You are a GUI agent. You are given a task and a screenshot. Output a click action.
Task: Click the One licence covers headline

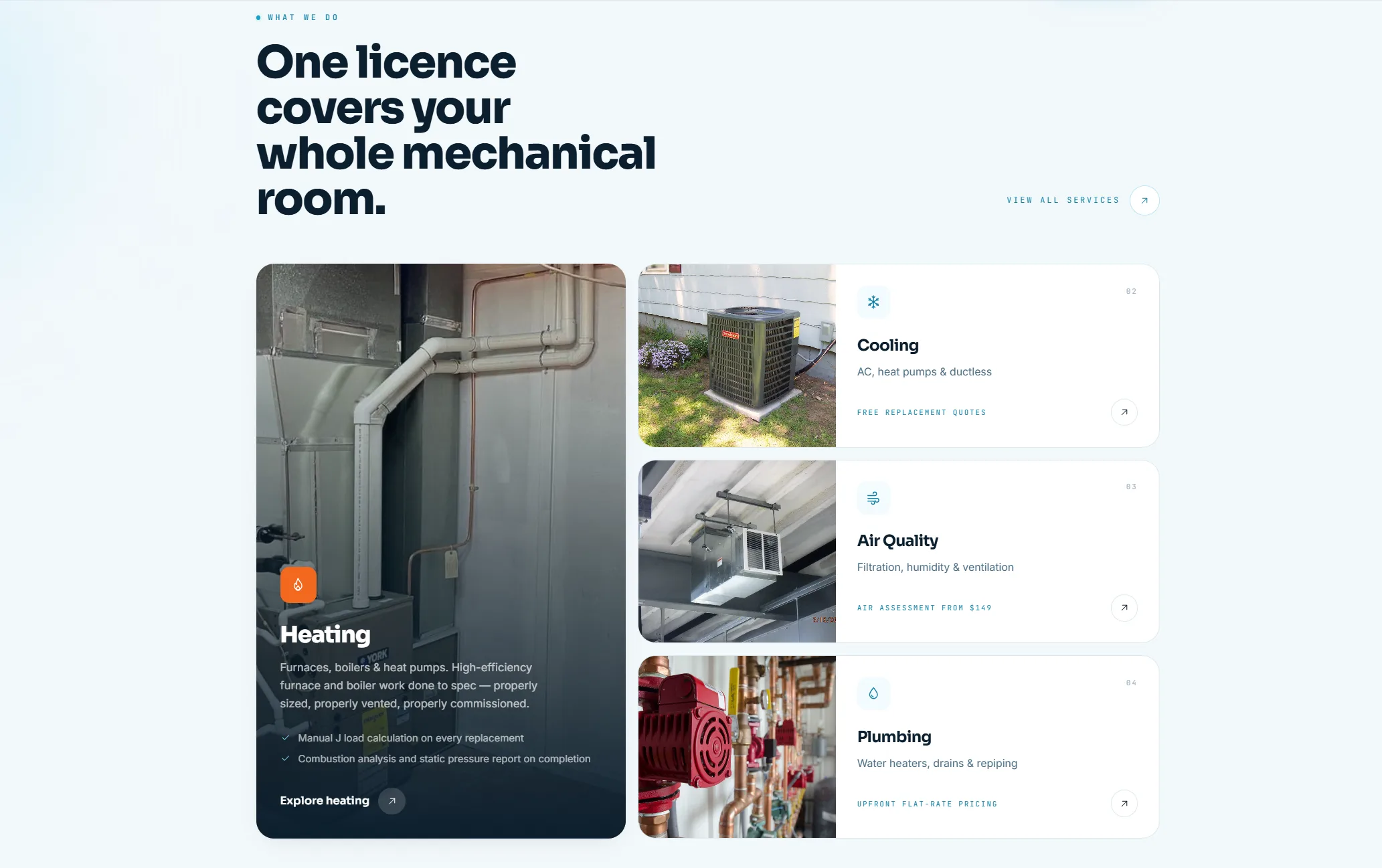(456, 130)
